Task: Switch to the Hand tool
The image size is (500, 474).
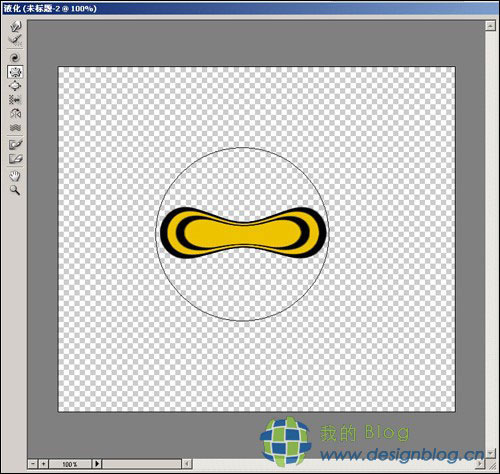Action: tap(15, 176)
